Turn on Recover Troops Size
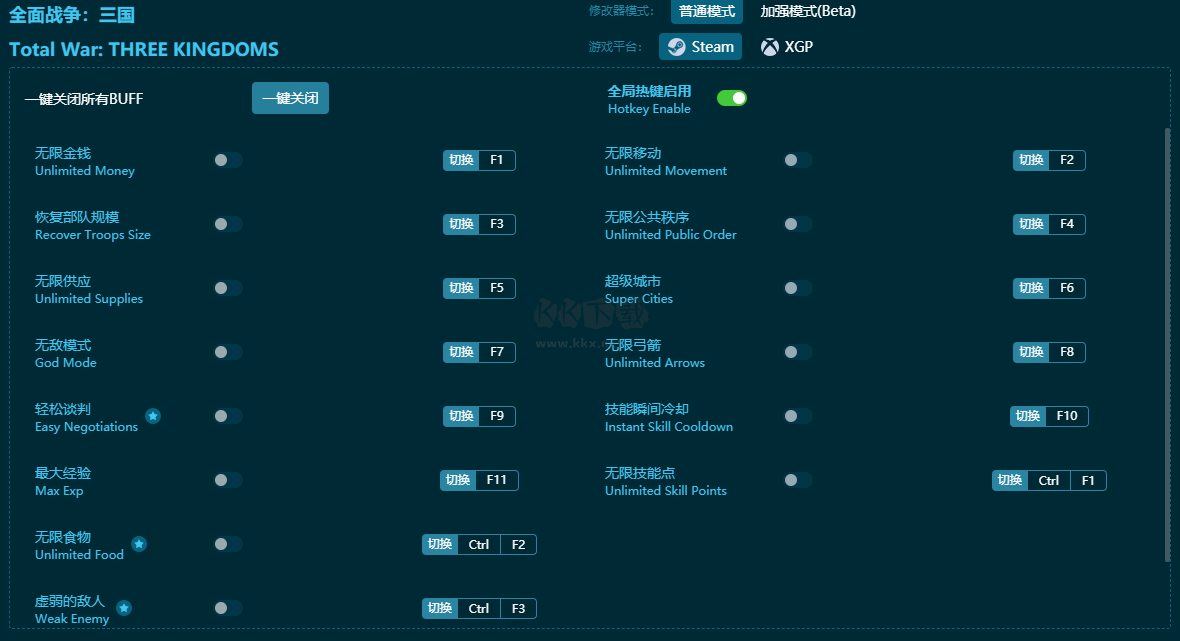This screenshot has width=1180, height=641. 228,224
